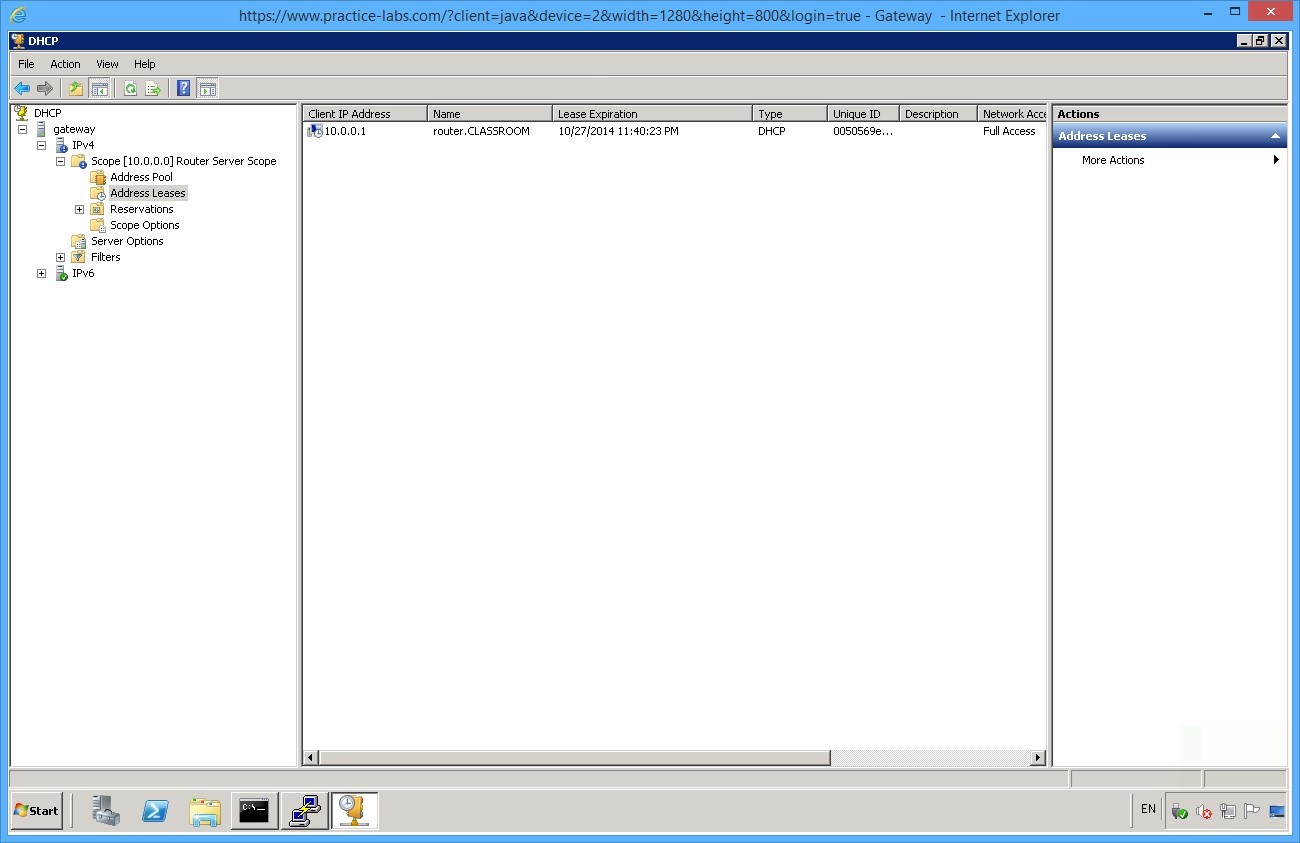Expand the Reservations node
Viewport: 1300px width, 843px height.
tap(79, 209)
